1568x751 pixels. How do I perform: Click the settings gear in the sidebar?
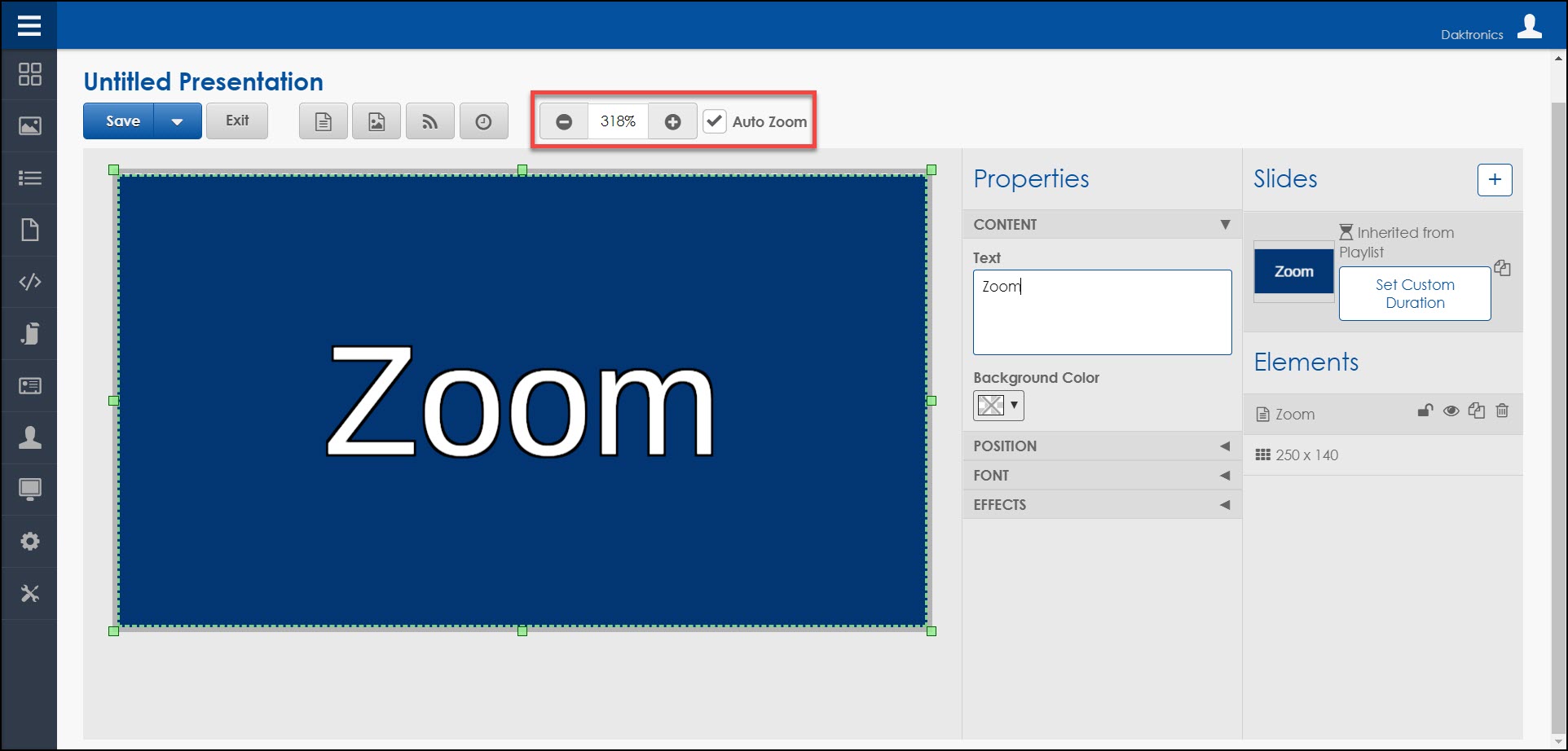(x=30, y=541)
